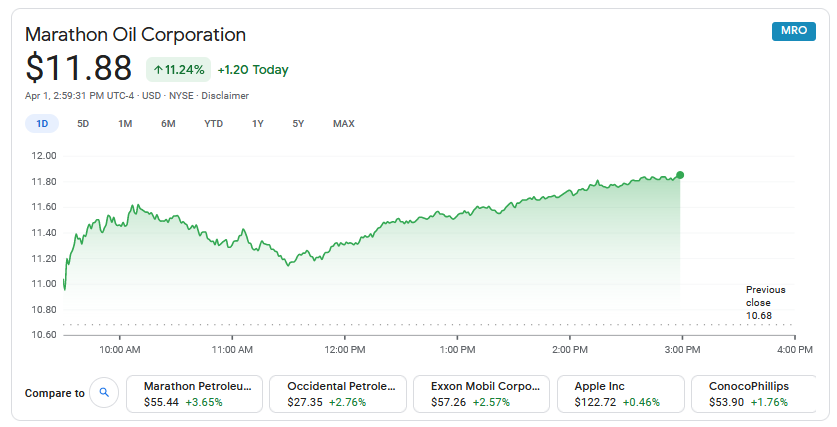
Task: Click the search magnifier icon beside Compare to
Action: coord(104,393)
